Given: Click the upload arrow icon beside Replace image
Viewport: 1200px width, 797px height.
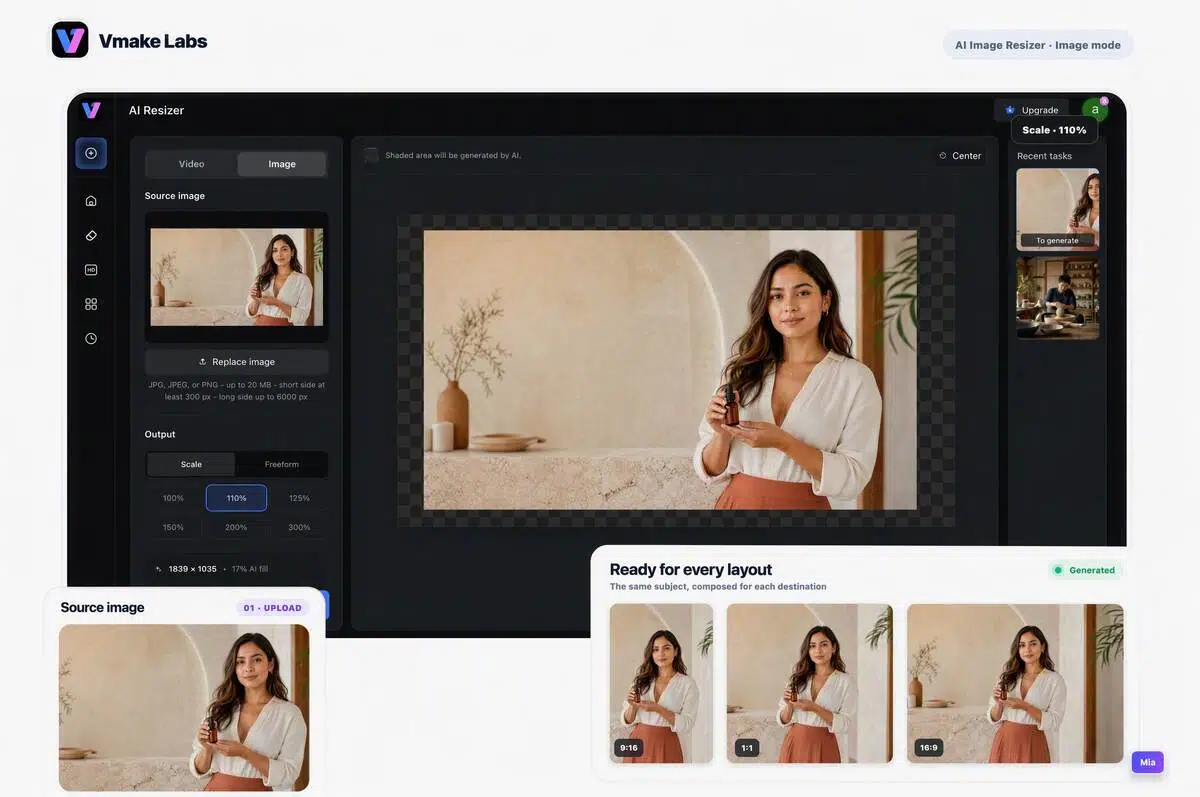Looking at the screenshot, I should tap(203, 362).
